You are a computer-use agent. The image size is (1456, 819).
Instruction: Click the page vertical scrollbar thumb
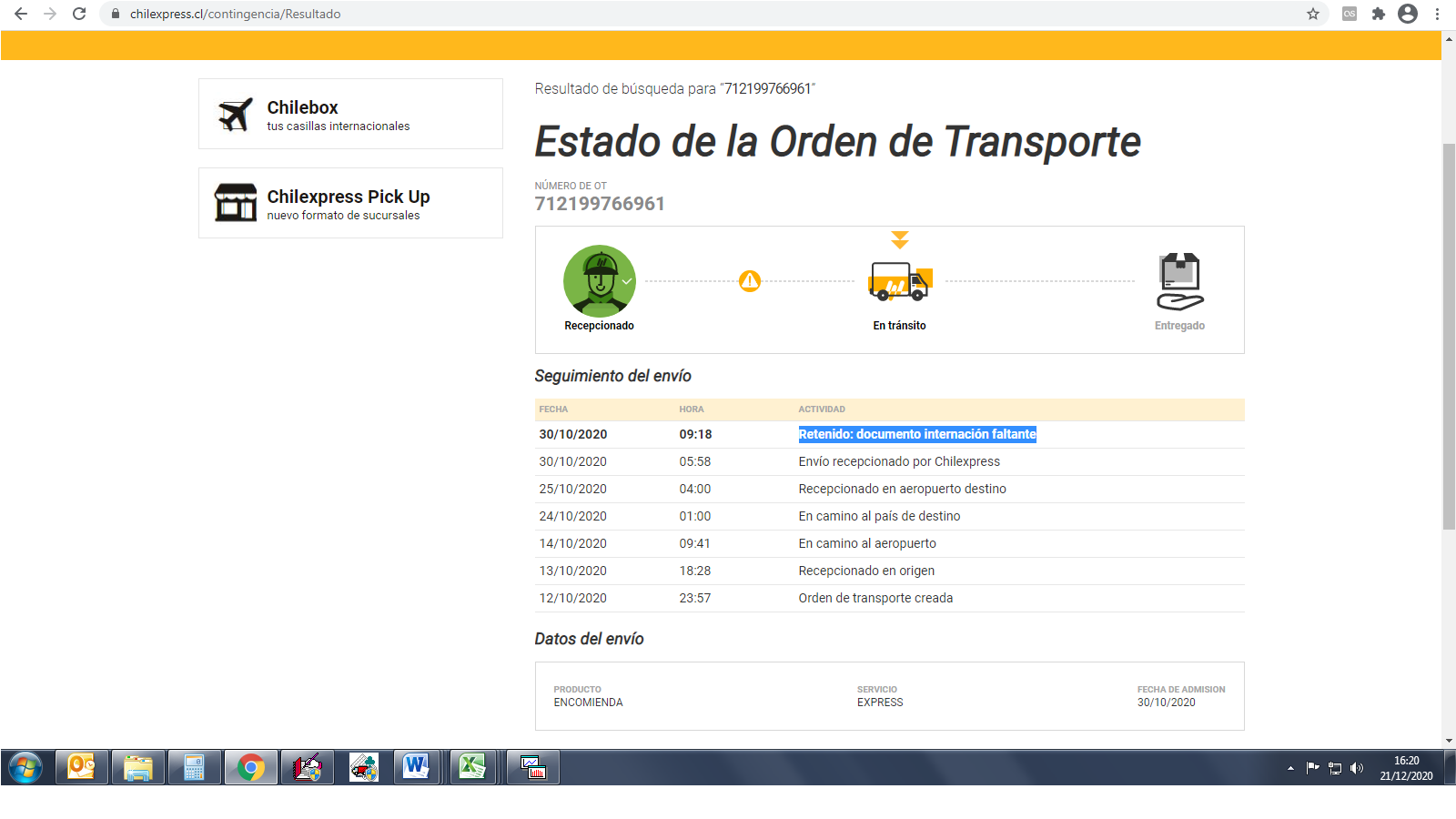click(1449, 337)
